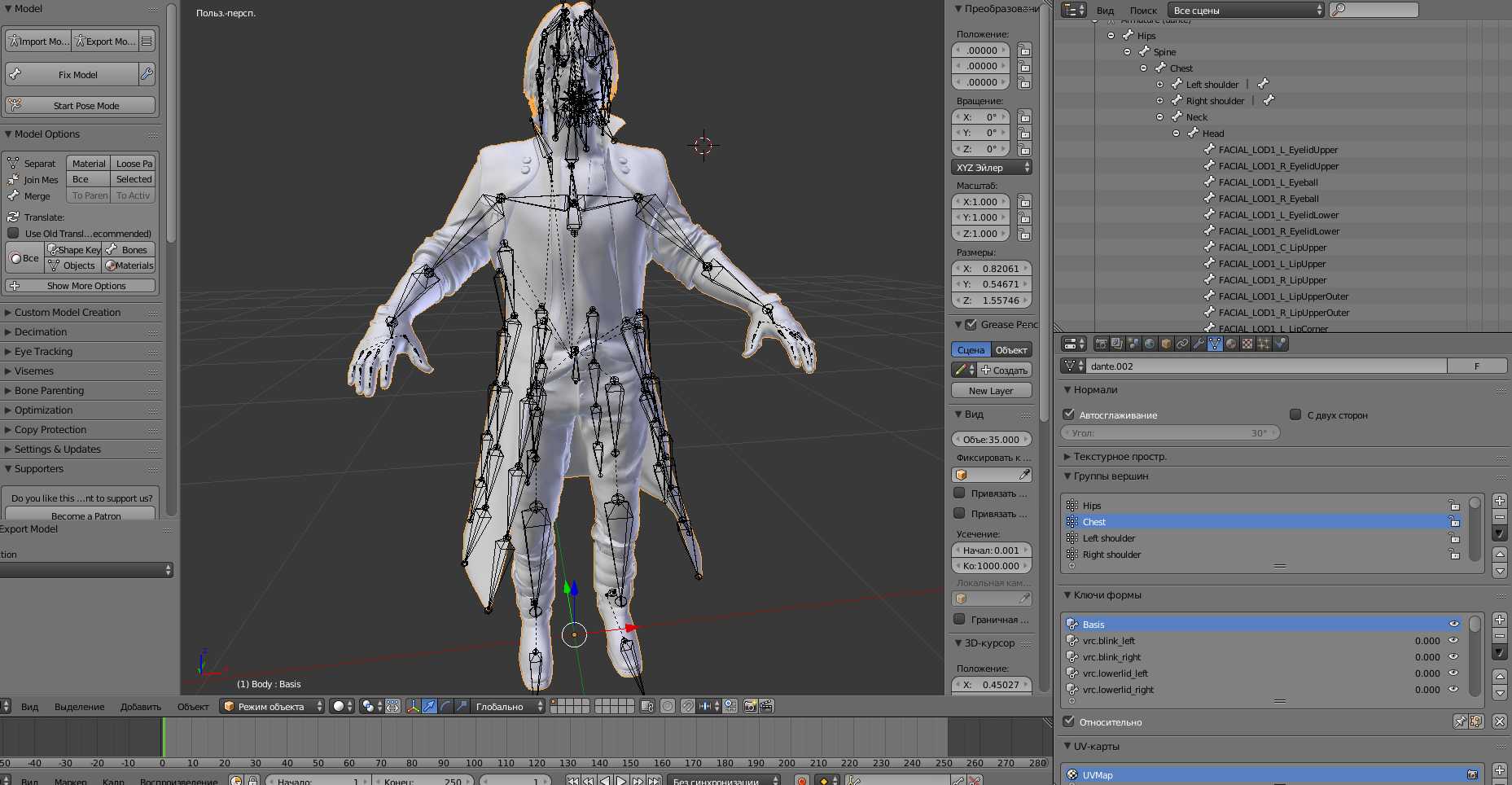The image size is (1512, 785).
Task: Activate the translate manipulator arrow icon
Action: pyautogui.click(x=429, y=707)
